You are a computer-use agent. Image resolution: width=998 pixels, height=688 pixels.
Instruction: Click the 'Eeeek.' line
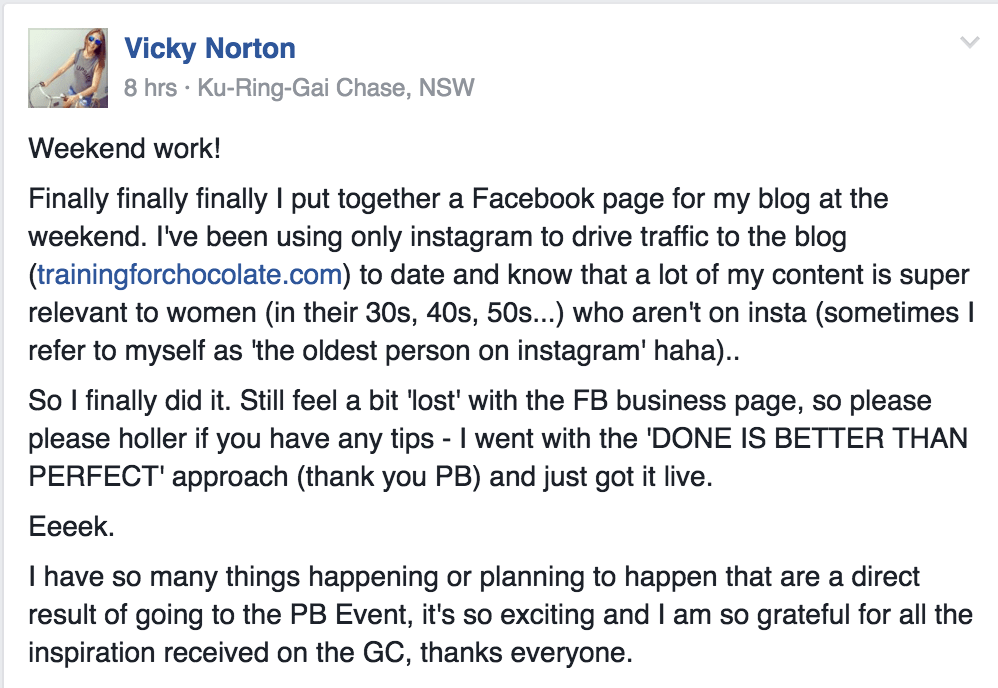[72, 526]
